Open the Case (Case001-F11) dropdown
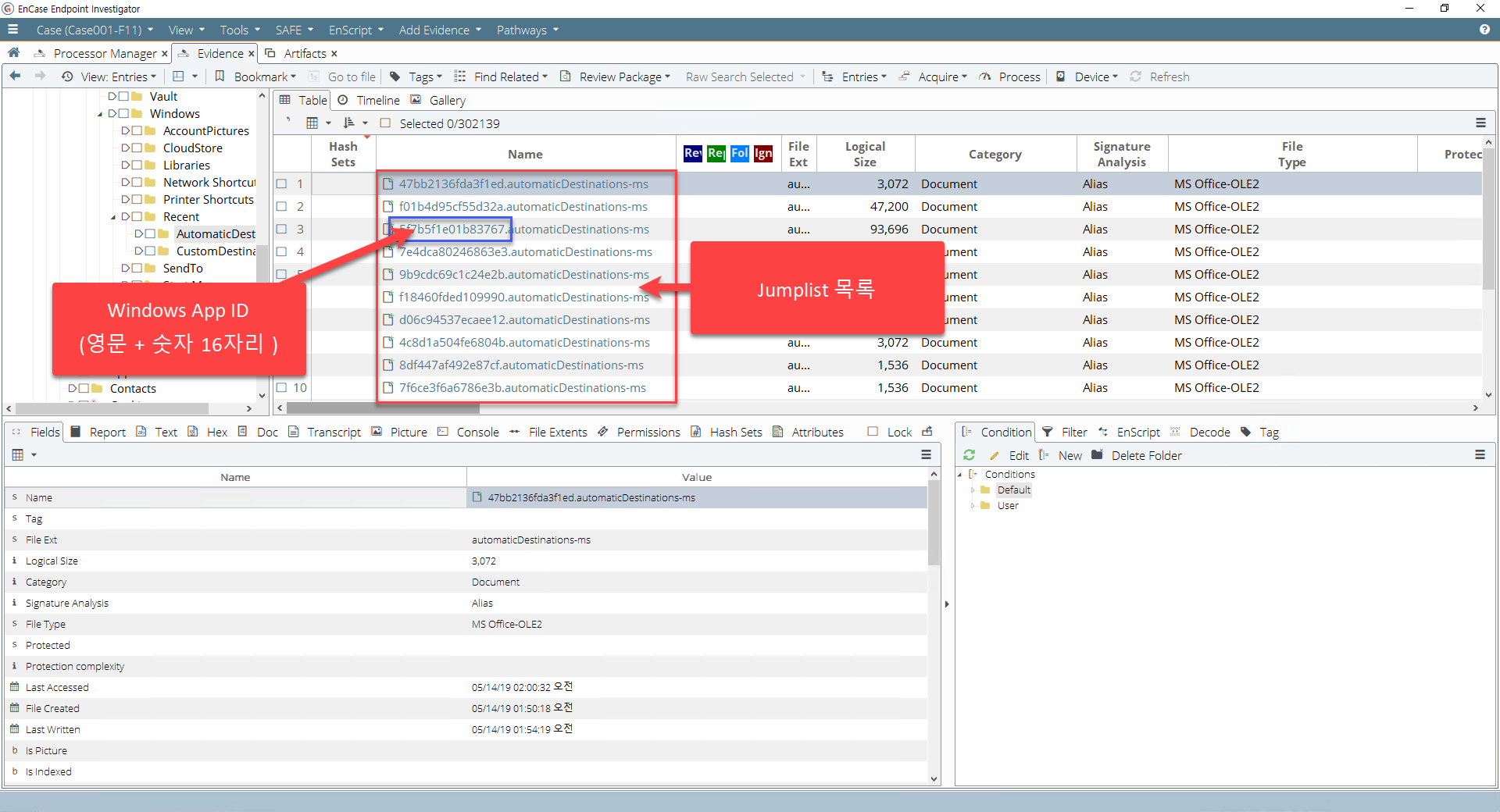 click(95, 30)
